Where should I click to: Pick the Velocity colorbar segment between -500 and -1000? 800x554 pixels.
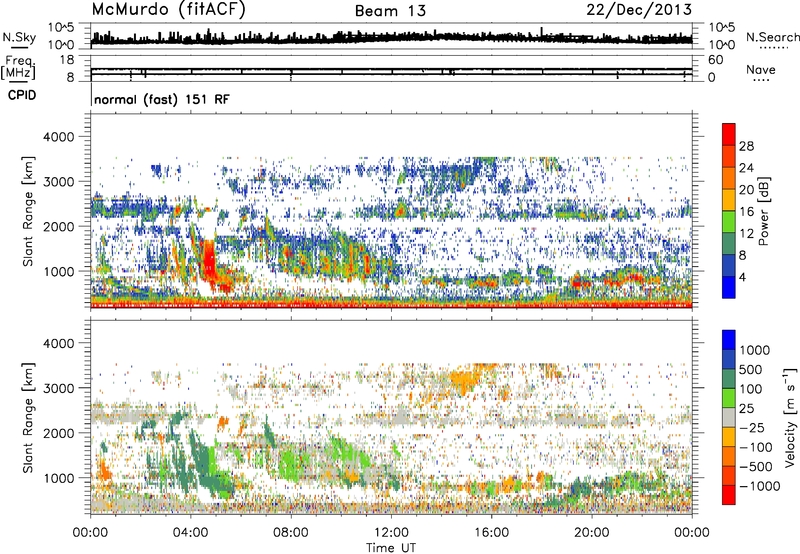(x=729, y=475)
